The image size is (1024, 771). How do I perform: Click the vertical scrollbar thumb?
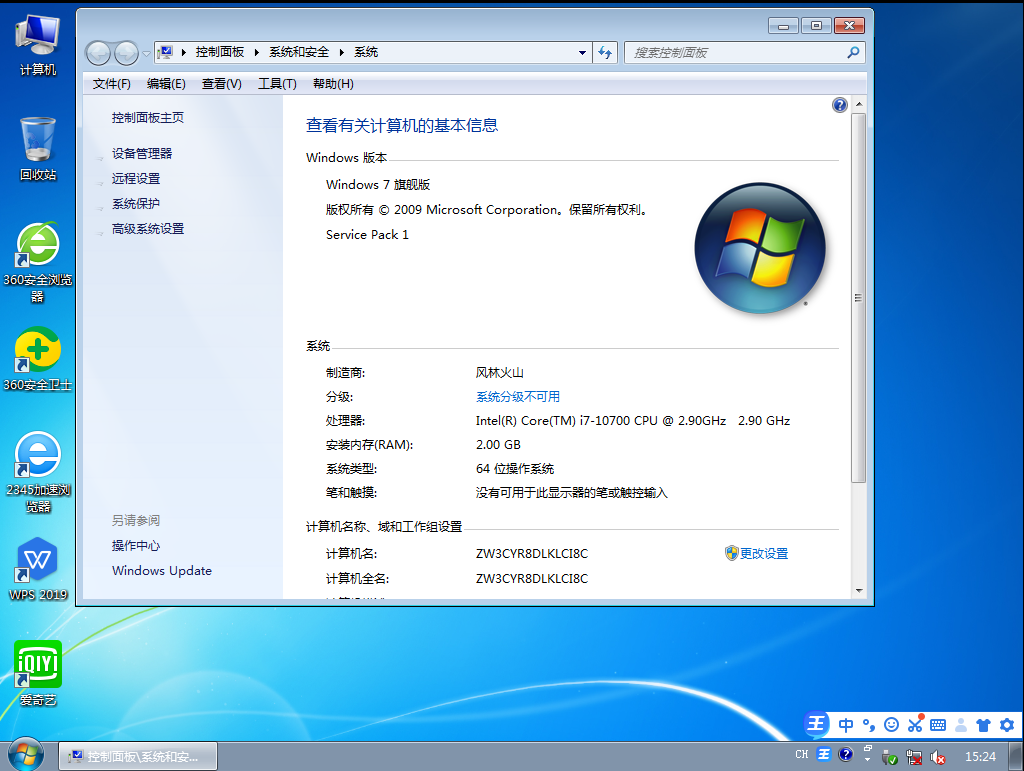[858, 298]
